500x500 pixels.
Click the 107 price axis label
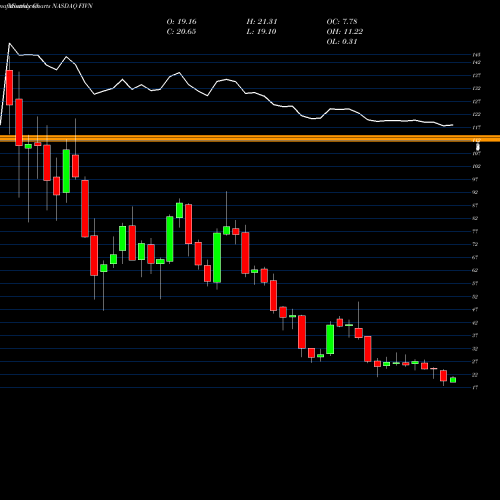(x=477, y=153)
